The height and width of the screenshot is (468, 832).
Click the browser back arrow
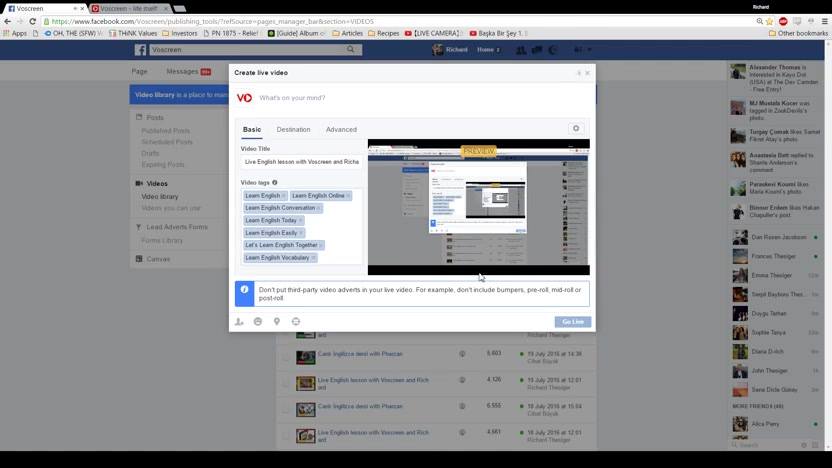(7, 21)
